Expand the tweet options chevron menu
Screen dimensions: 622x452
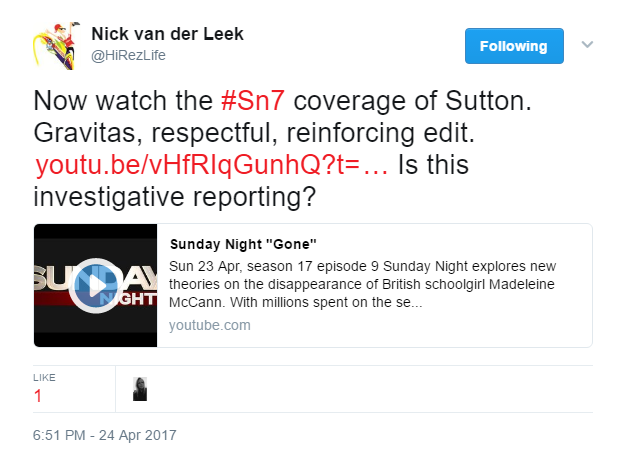coord(587,44)
